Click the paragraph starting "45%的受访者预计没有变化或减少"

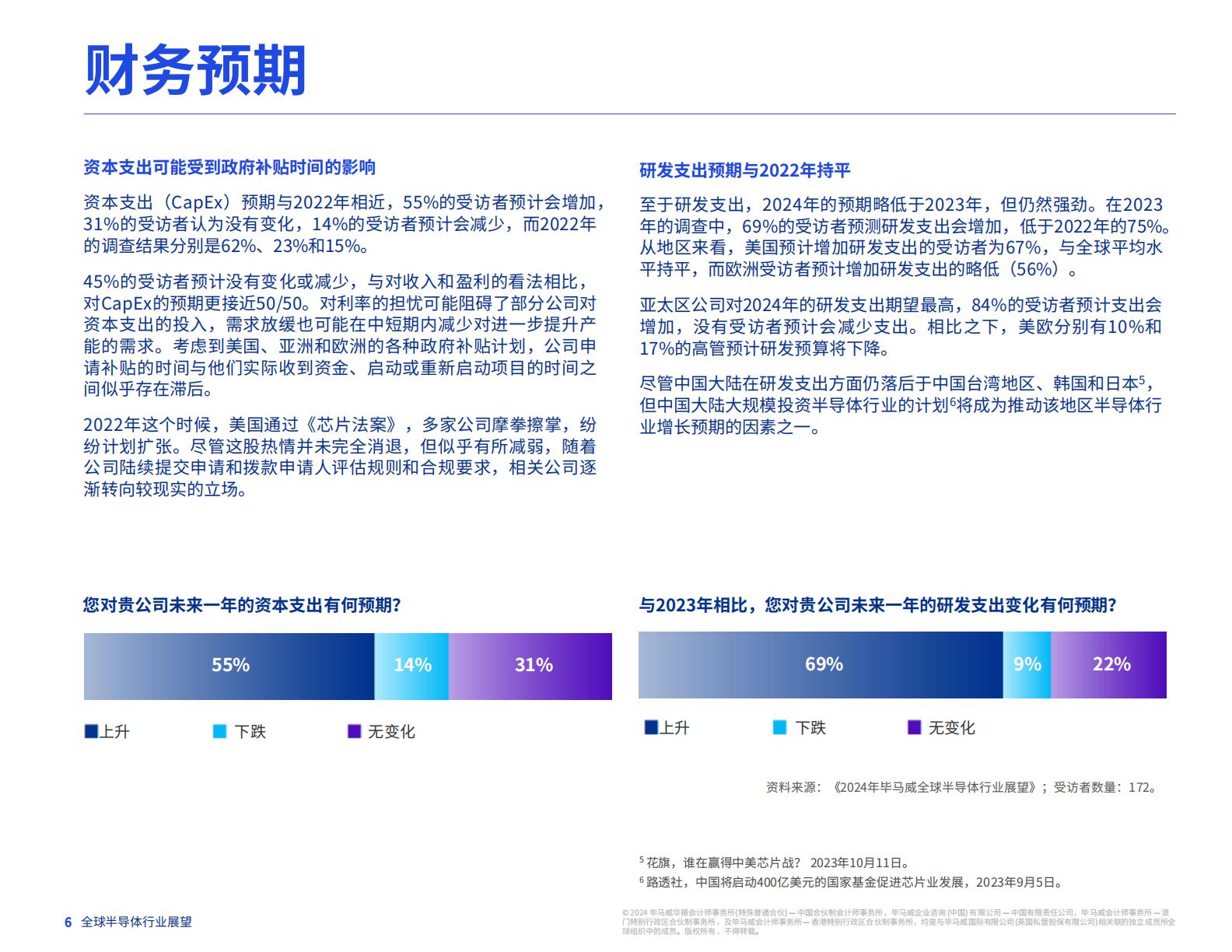341,335
